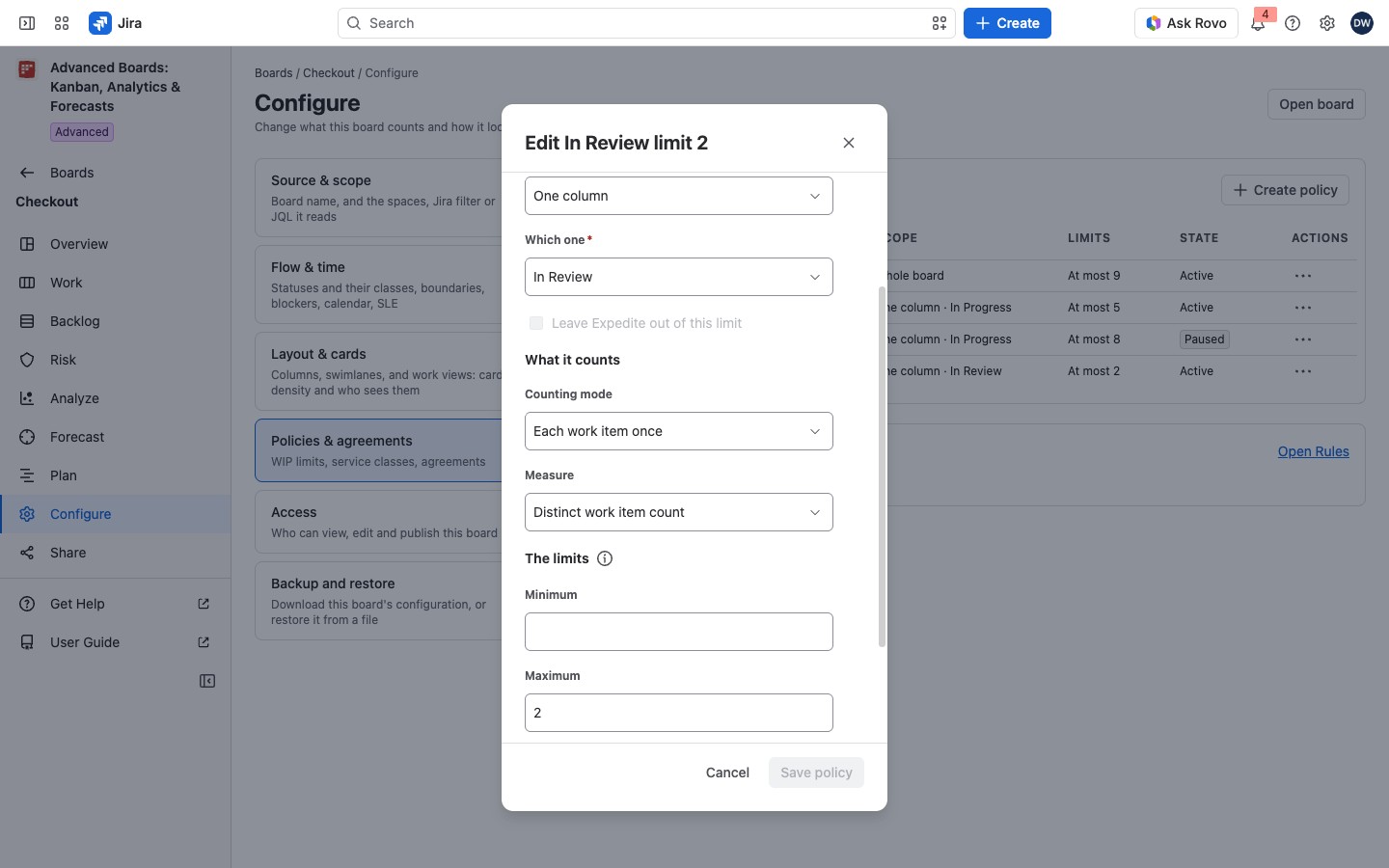Click the Create button

pyautogui.click(x=1007, y=23)
